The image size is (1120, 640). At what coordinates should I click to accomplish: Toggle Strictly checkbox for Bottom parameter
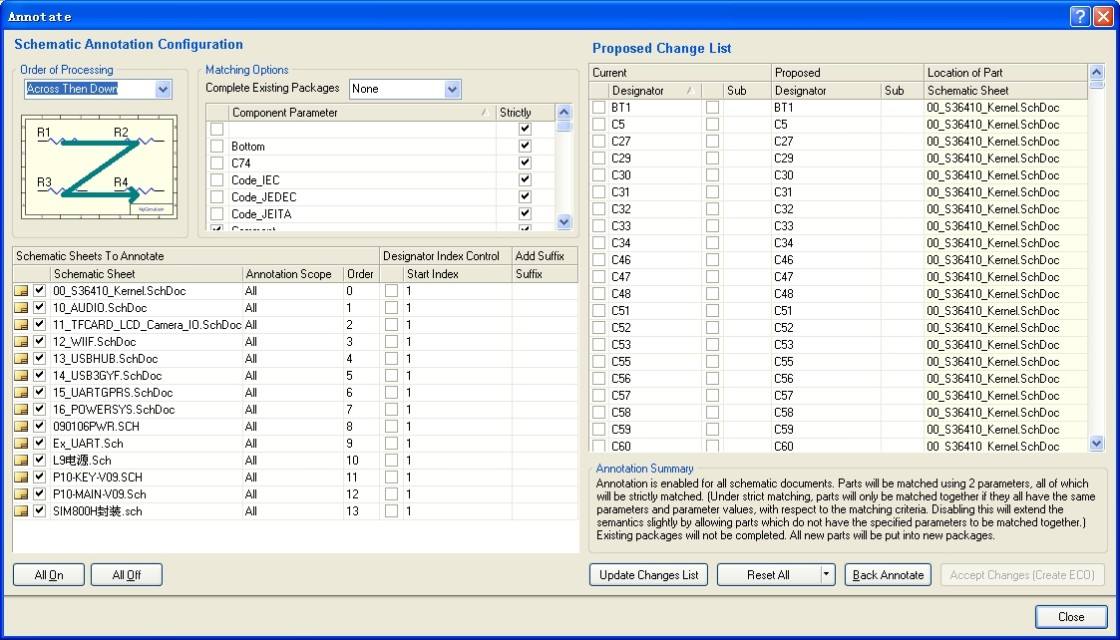pyautogui.click(x=525, y=146)
